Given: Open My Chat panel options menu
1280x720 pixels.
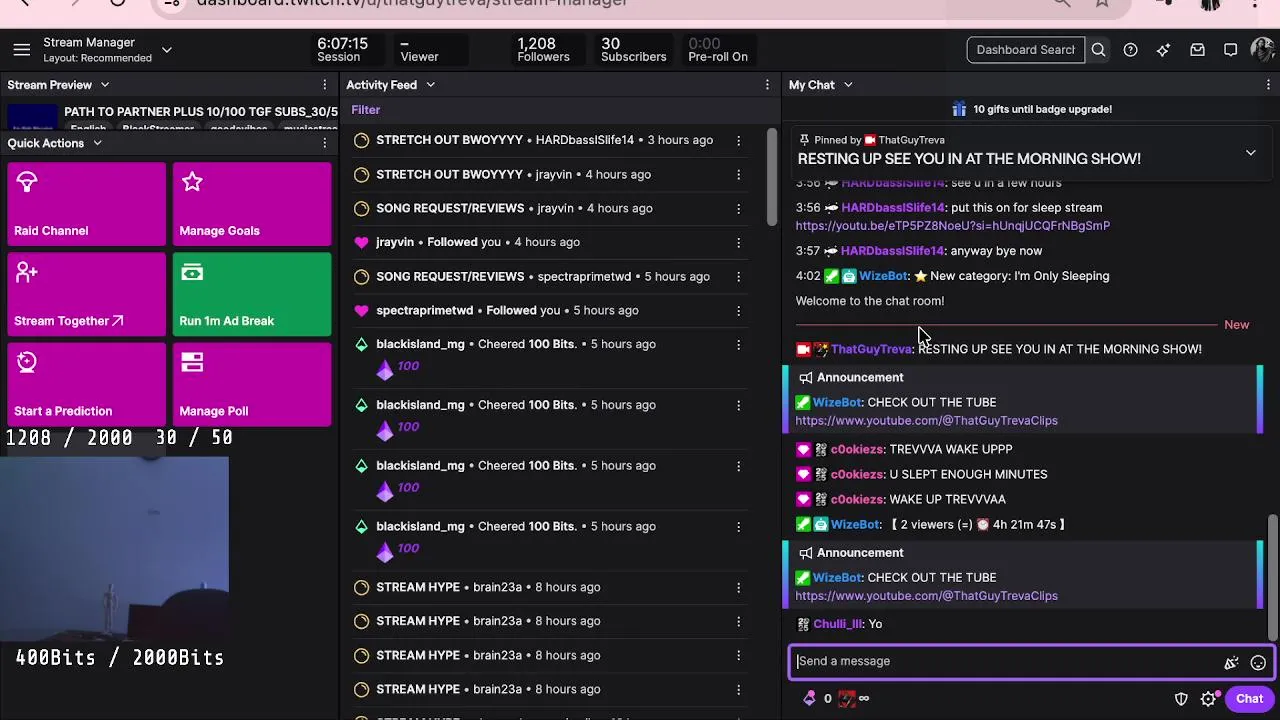Looking at the screenshot, I should 1268,85.
